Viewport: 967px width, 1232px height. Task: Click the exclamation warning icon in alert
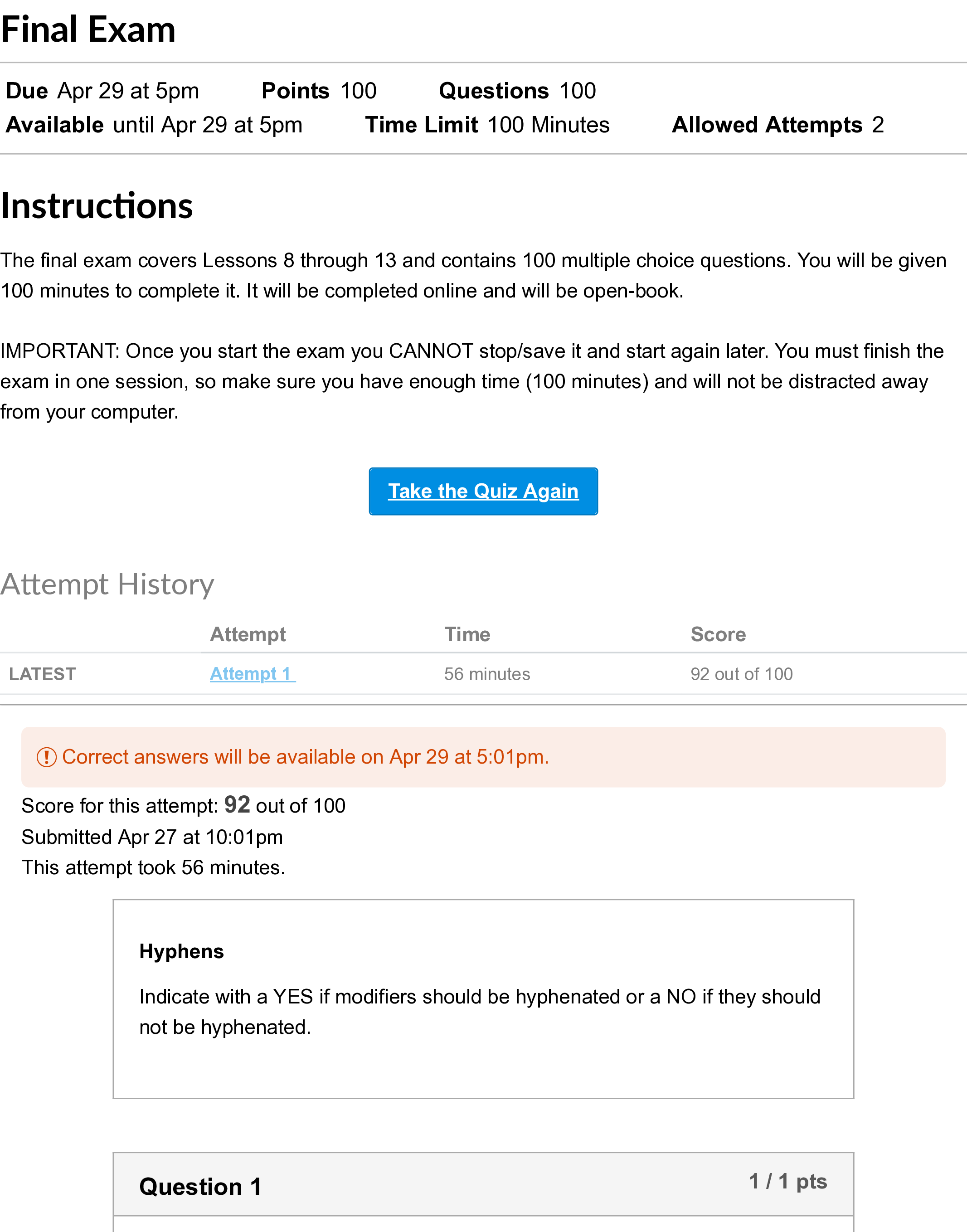click(x=46, y=757)
